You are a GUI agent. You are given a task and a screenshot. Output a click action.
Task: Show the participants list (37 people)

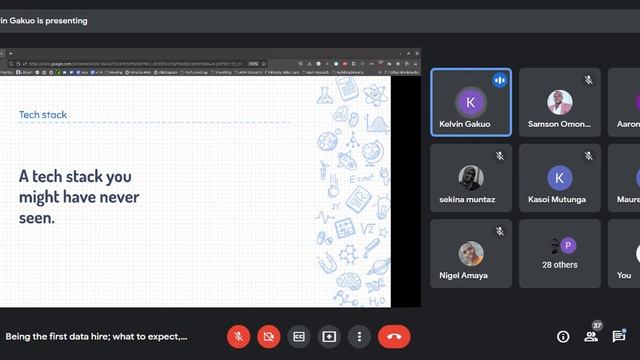click(591, 337)
